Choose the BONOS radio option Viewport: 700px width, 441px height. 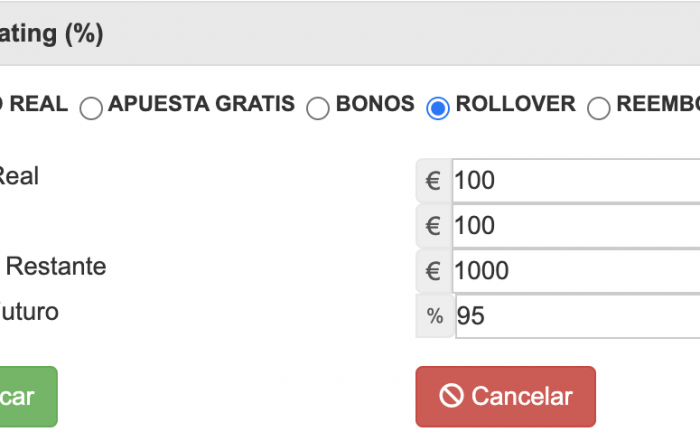click(x=318, y=108)
